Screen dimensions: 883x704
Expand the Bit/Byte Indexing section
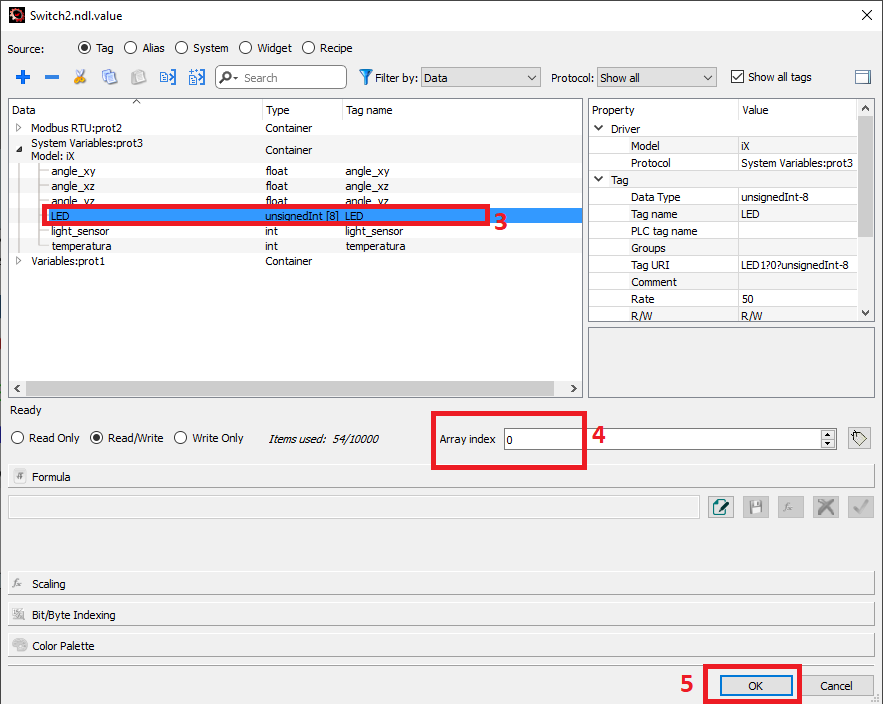tap(441, 614)
